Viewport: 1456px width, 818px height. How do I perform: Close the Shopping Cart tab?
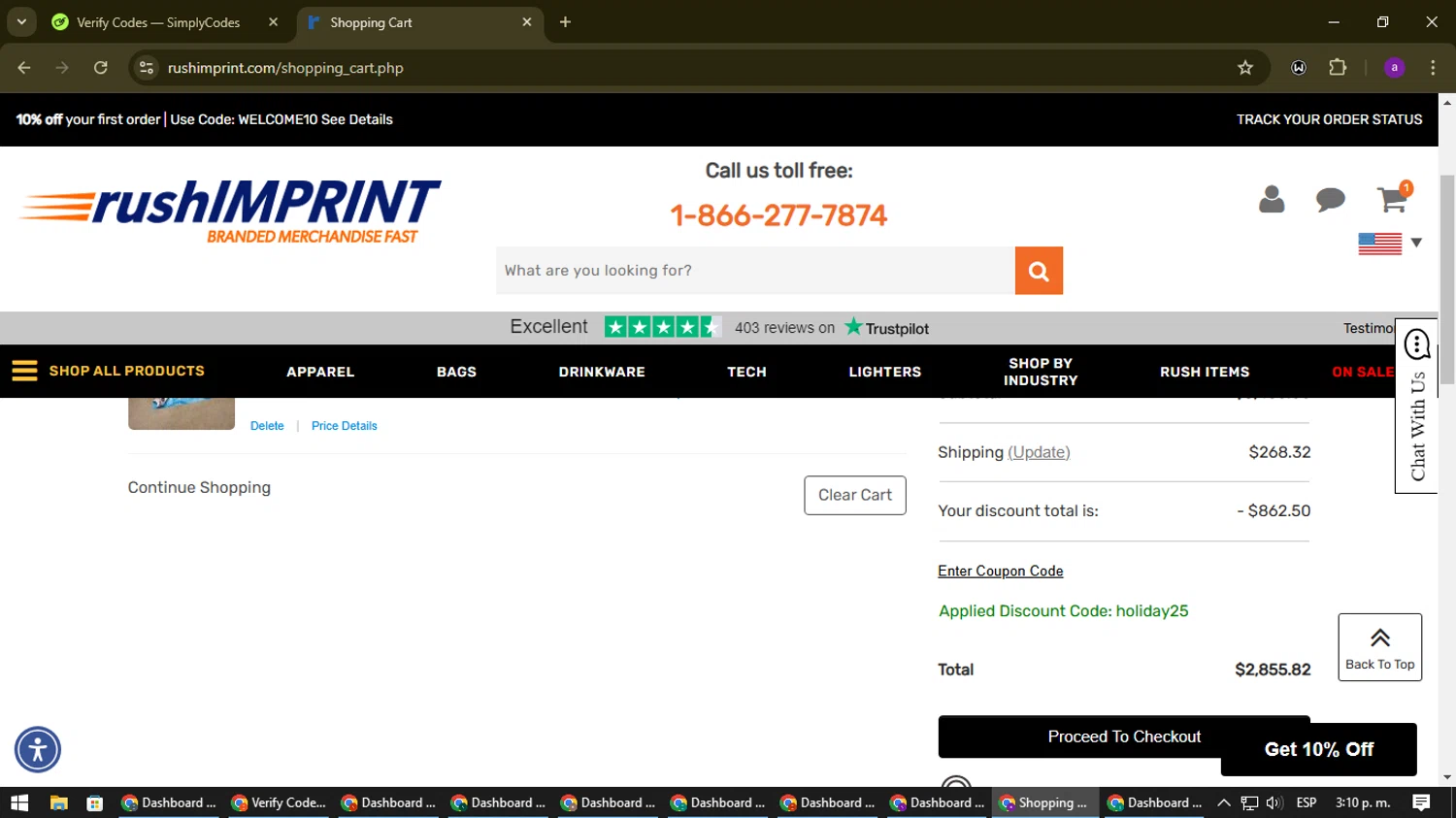[x=527, y=21]
